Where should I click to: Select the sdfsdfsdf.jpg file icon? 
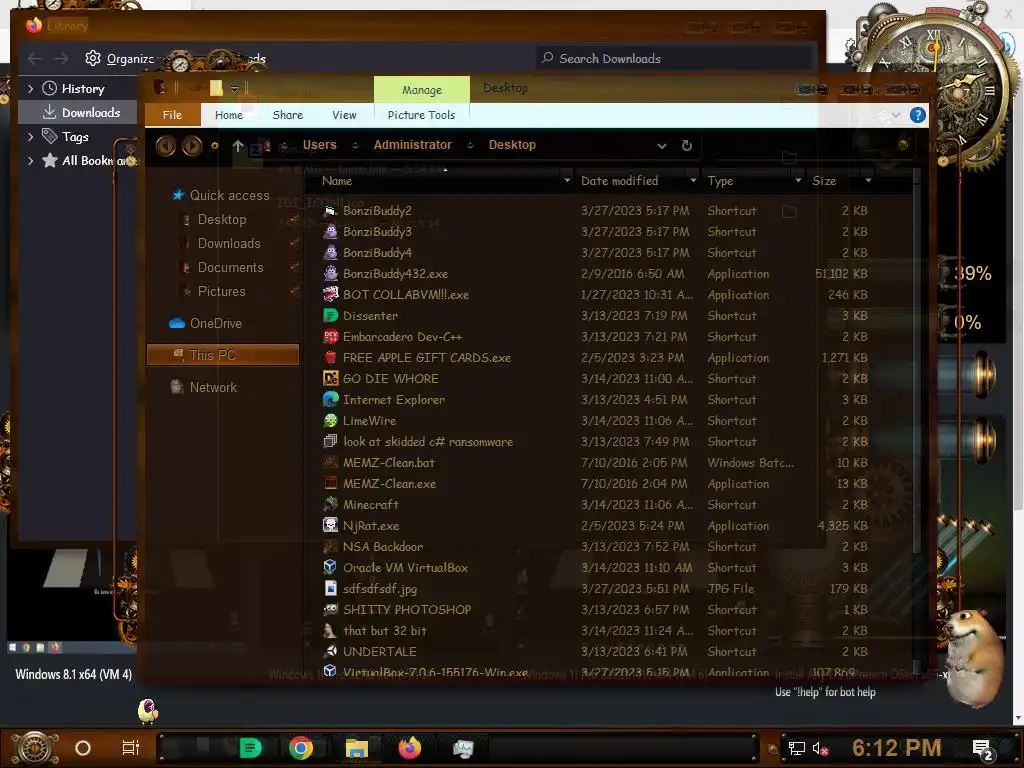(x=330, y=588)
